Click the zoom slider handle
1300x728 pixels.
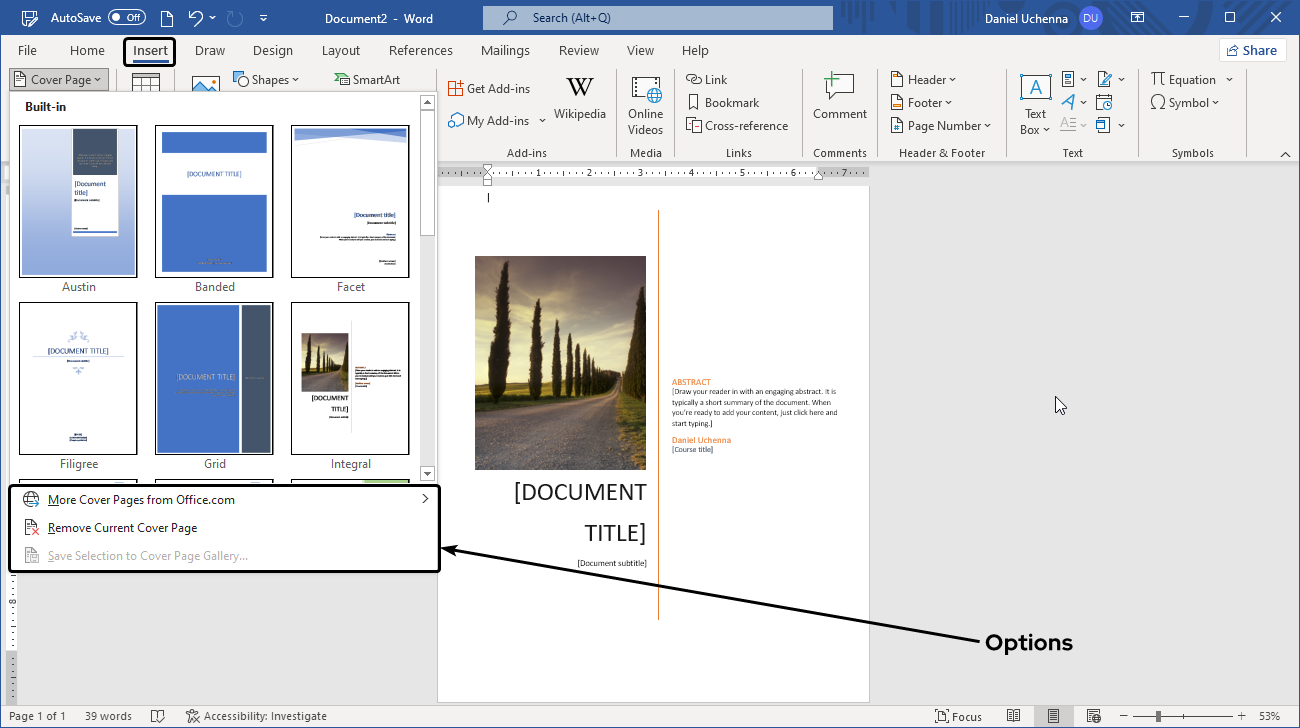1158,716
